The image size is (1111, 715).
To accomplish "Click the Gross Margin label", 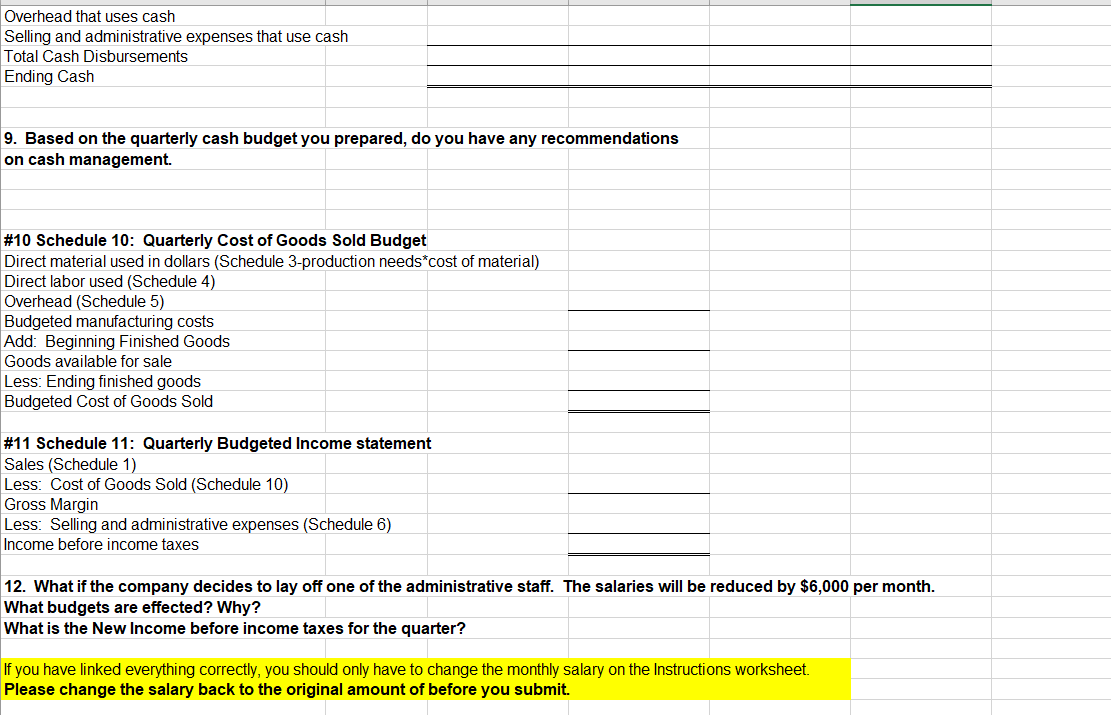I will [x=50, y=504].
